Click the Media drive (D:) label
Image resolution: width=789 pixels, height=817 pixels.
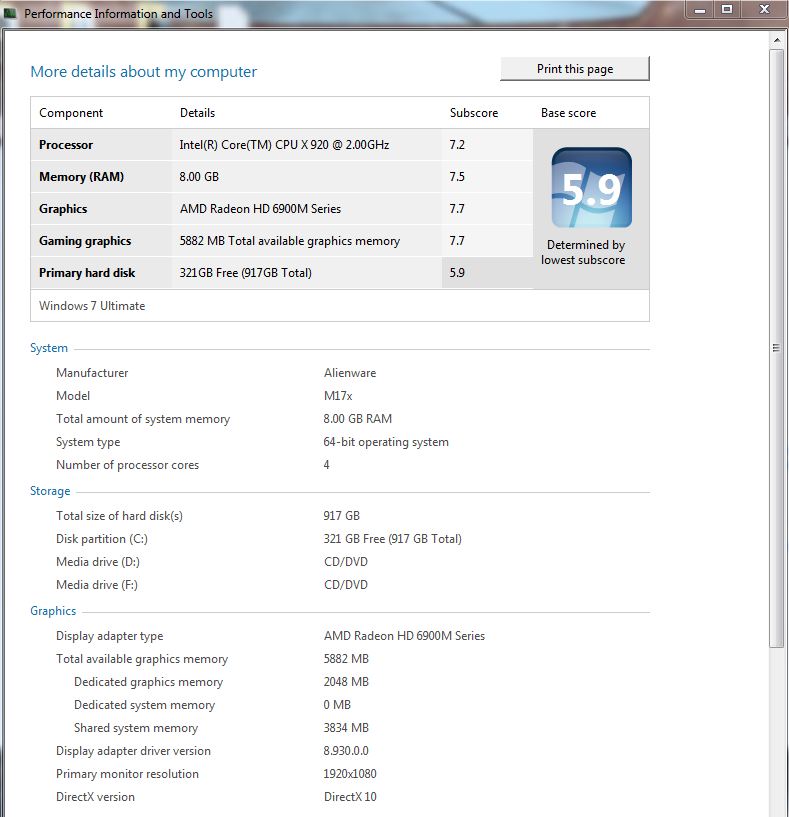point(97,562)
